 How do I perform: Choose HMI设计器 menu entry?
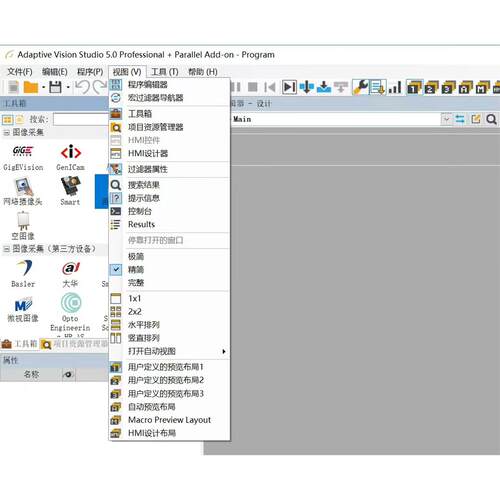click(x=169, y=153)
